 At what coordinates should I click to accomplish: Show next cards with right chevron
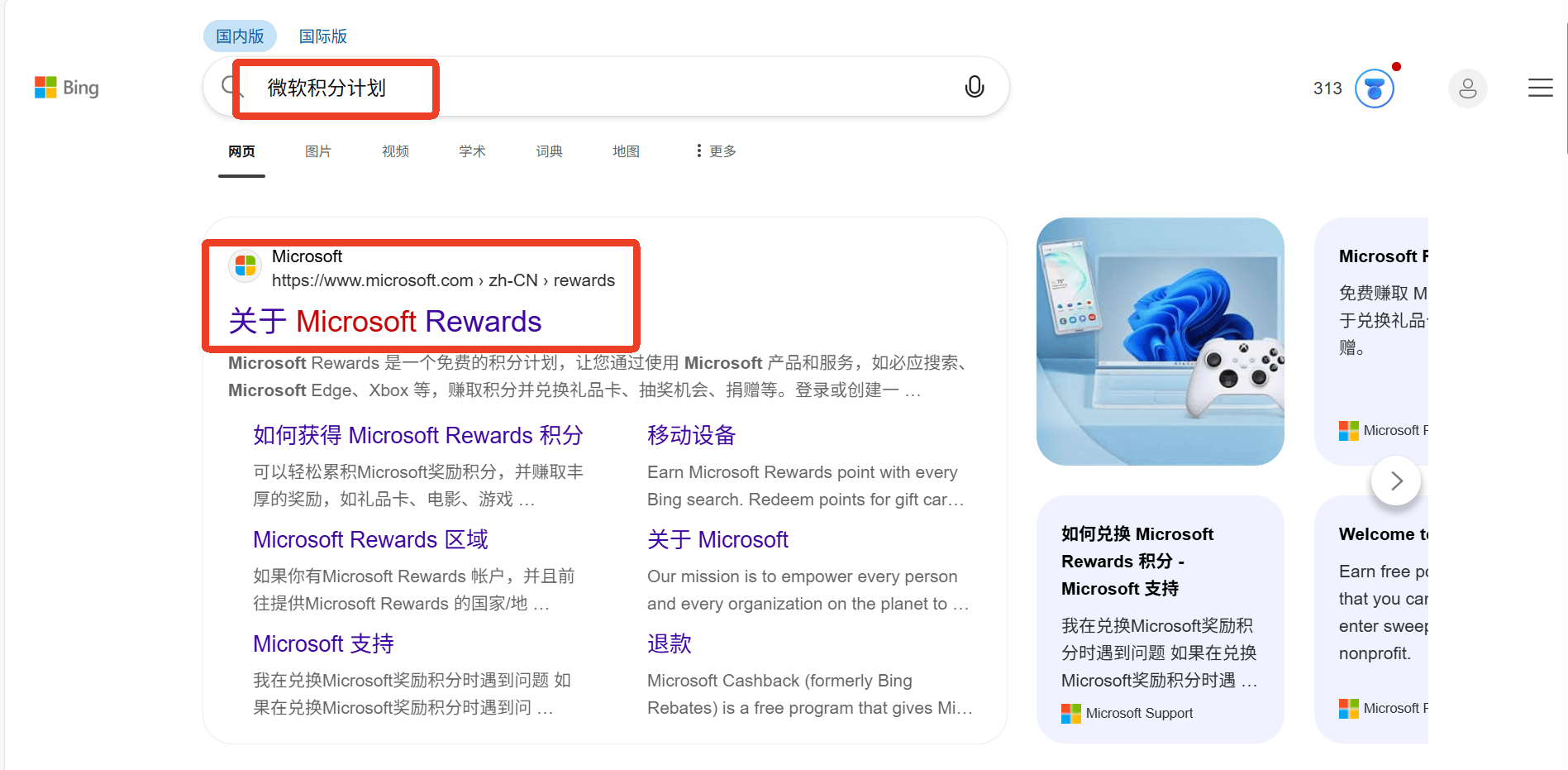click(x=1395, y=481)
